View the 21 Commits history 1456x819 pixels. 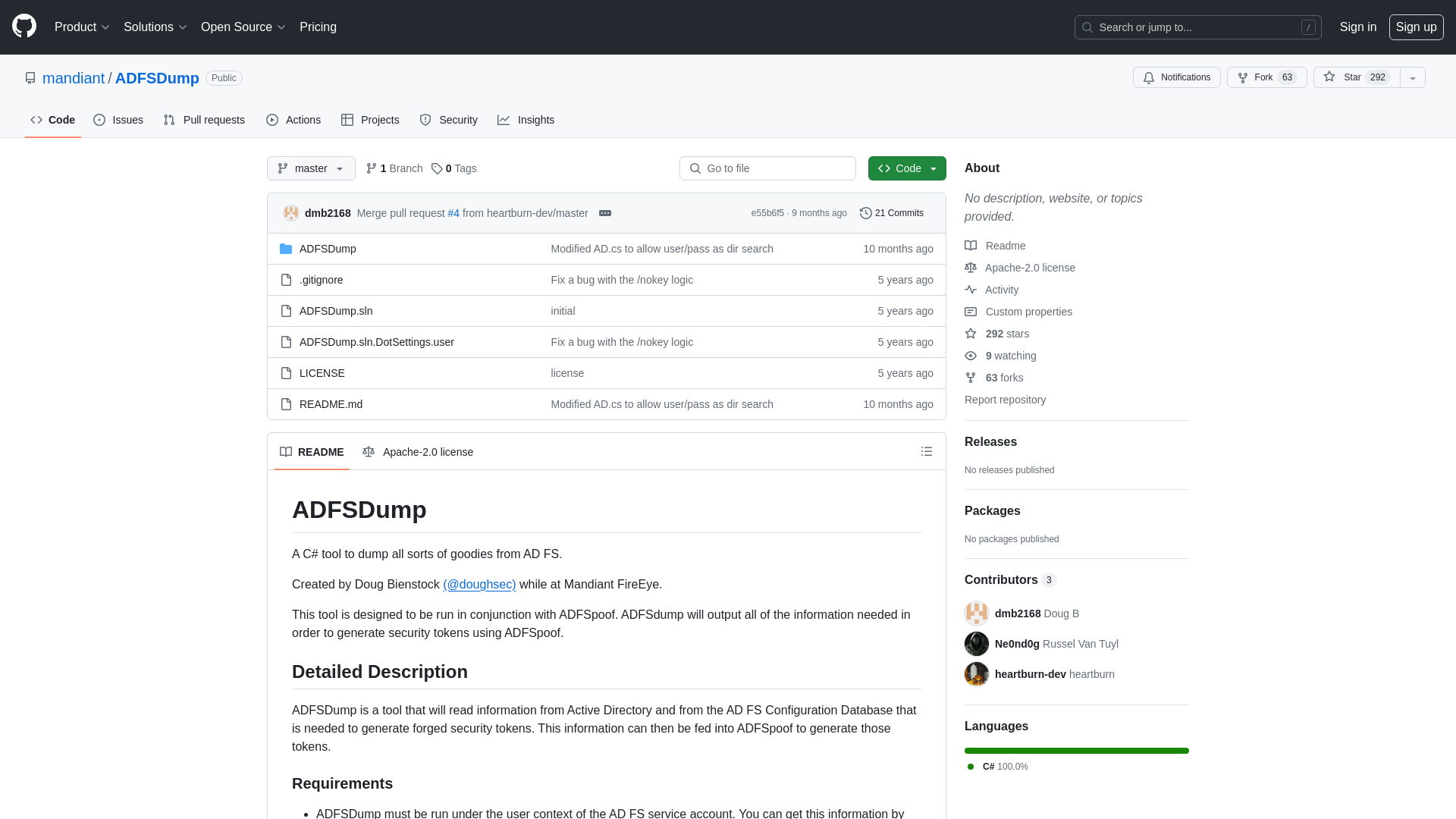tap(892, 213)
